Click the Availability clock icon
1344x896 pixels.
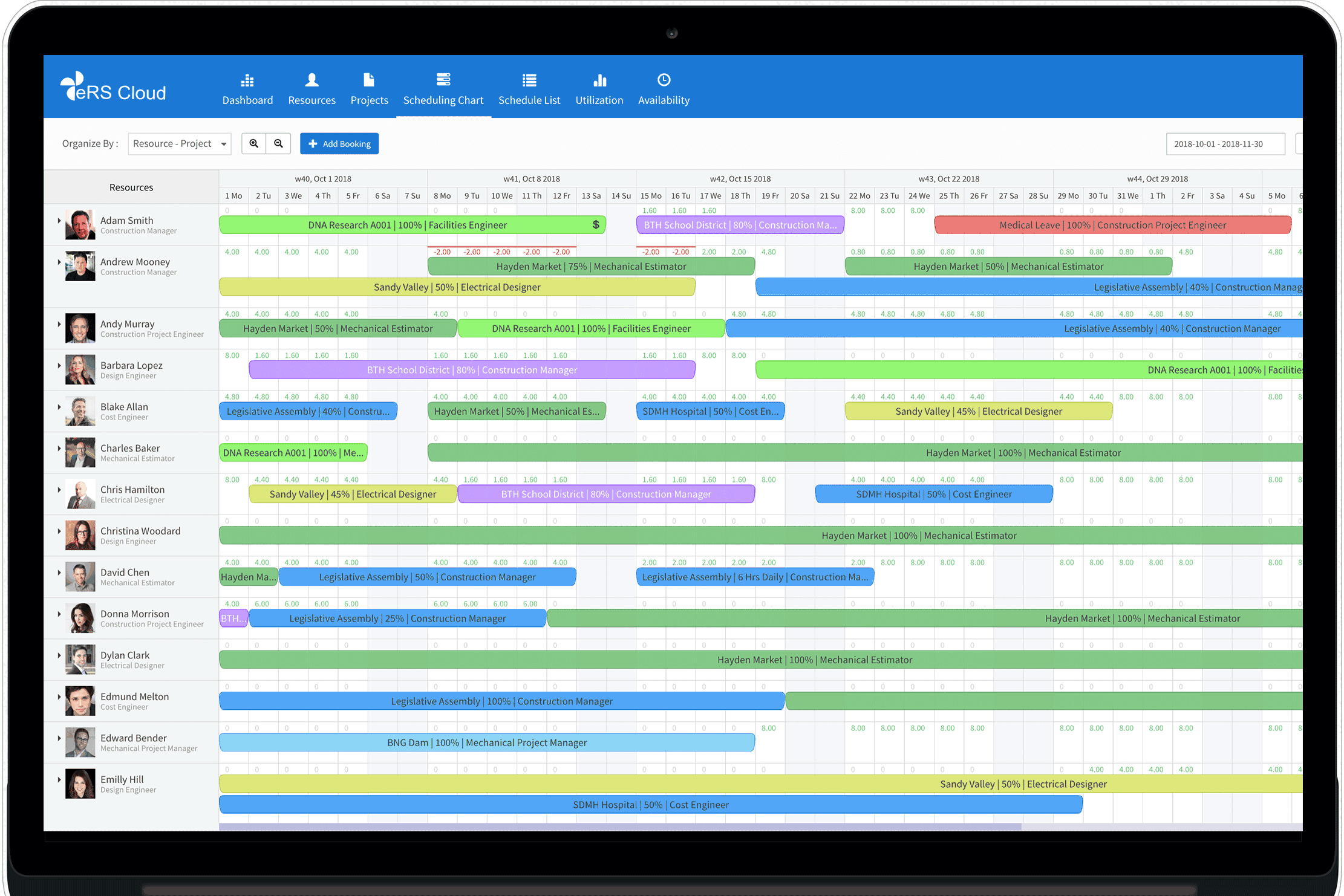point(664,80)
